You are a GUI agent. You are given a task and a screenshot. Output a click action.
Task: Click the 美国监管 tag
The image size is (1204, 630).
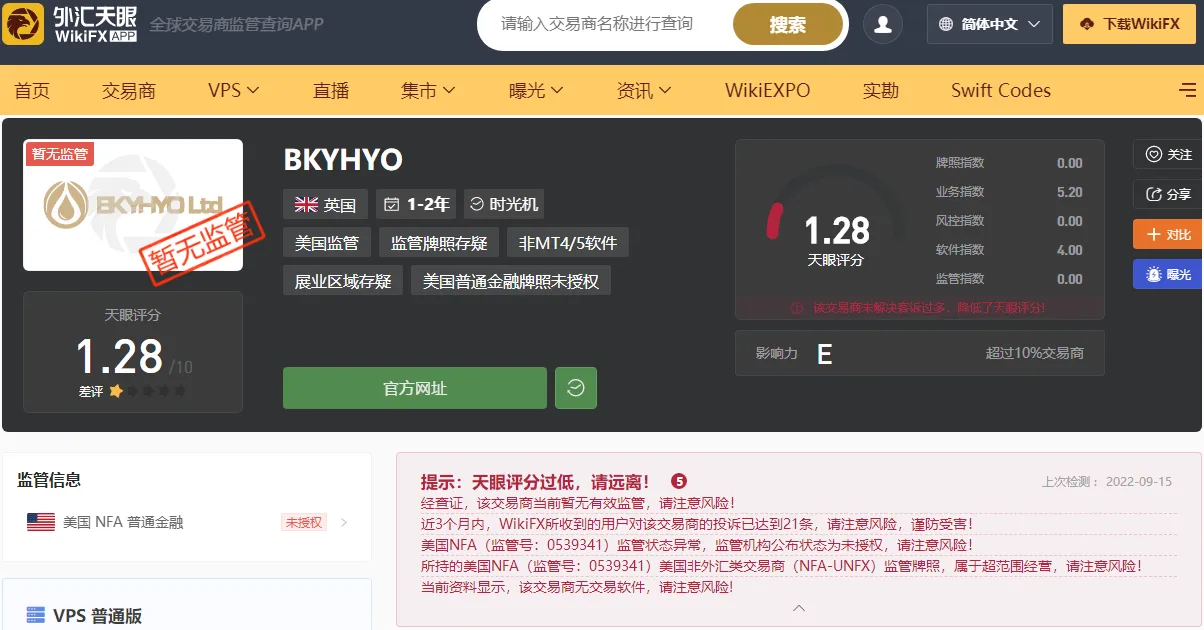(x=327, y=243)
